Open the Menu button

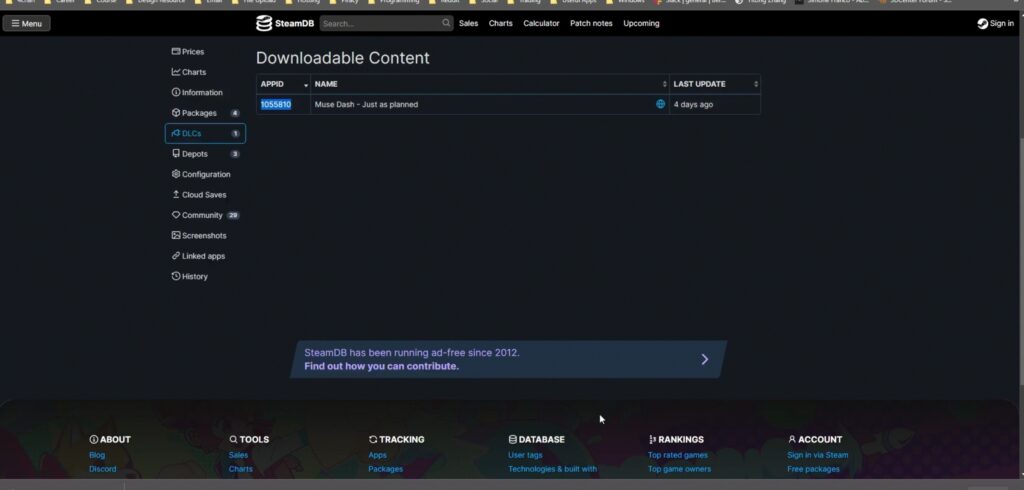(x=26, y=24)
